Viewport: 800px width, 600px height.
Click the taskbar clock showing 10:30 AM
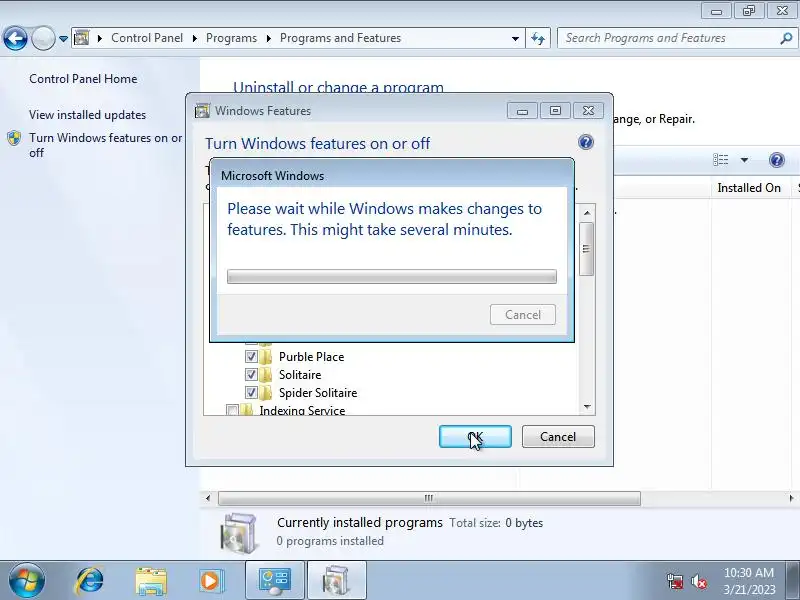(748, 581)
